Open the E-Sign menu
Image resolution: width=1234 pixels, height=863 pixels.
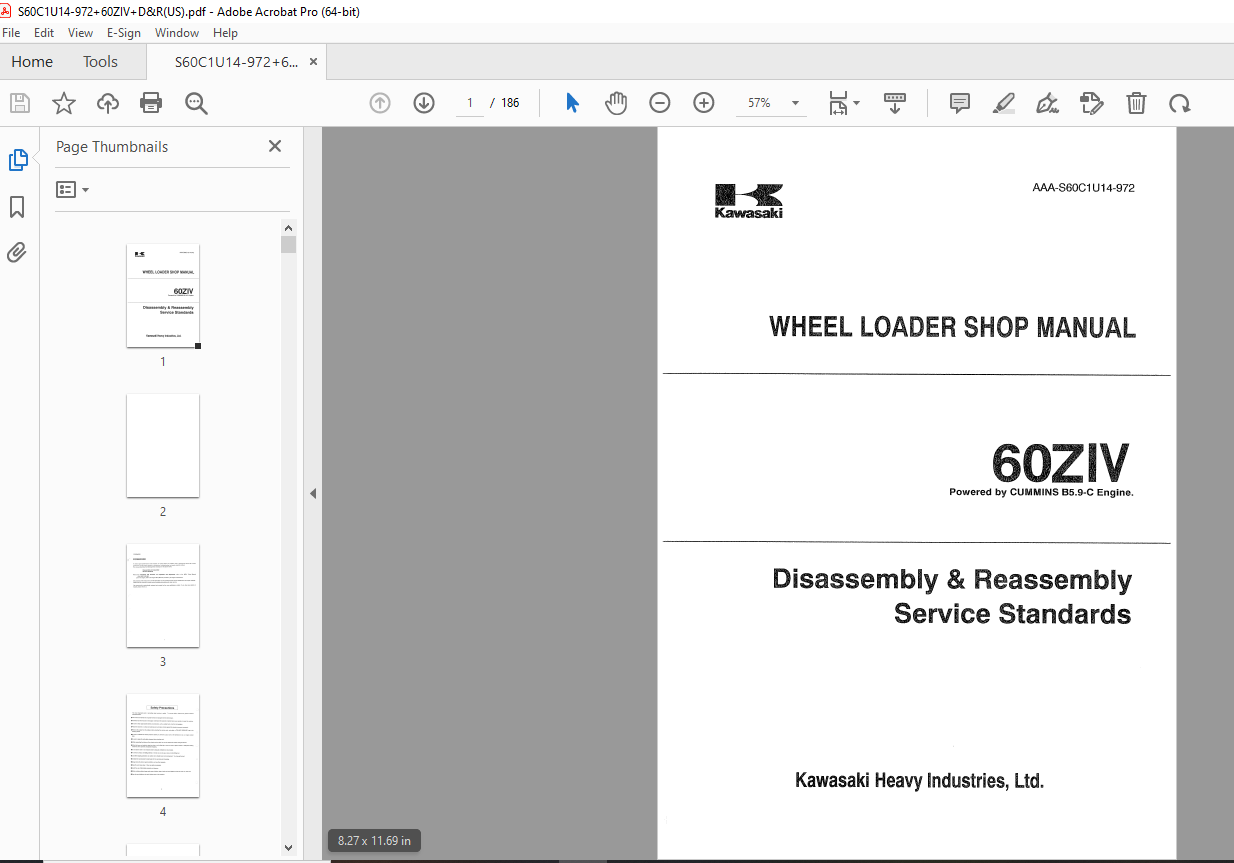tap(126, 33)
